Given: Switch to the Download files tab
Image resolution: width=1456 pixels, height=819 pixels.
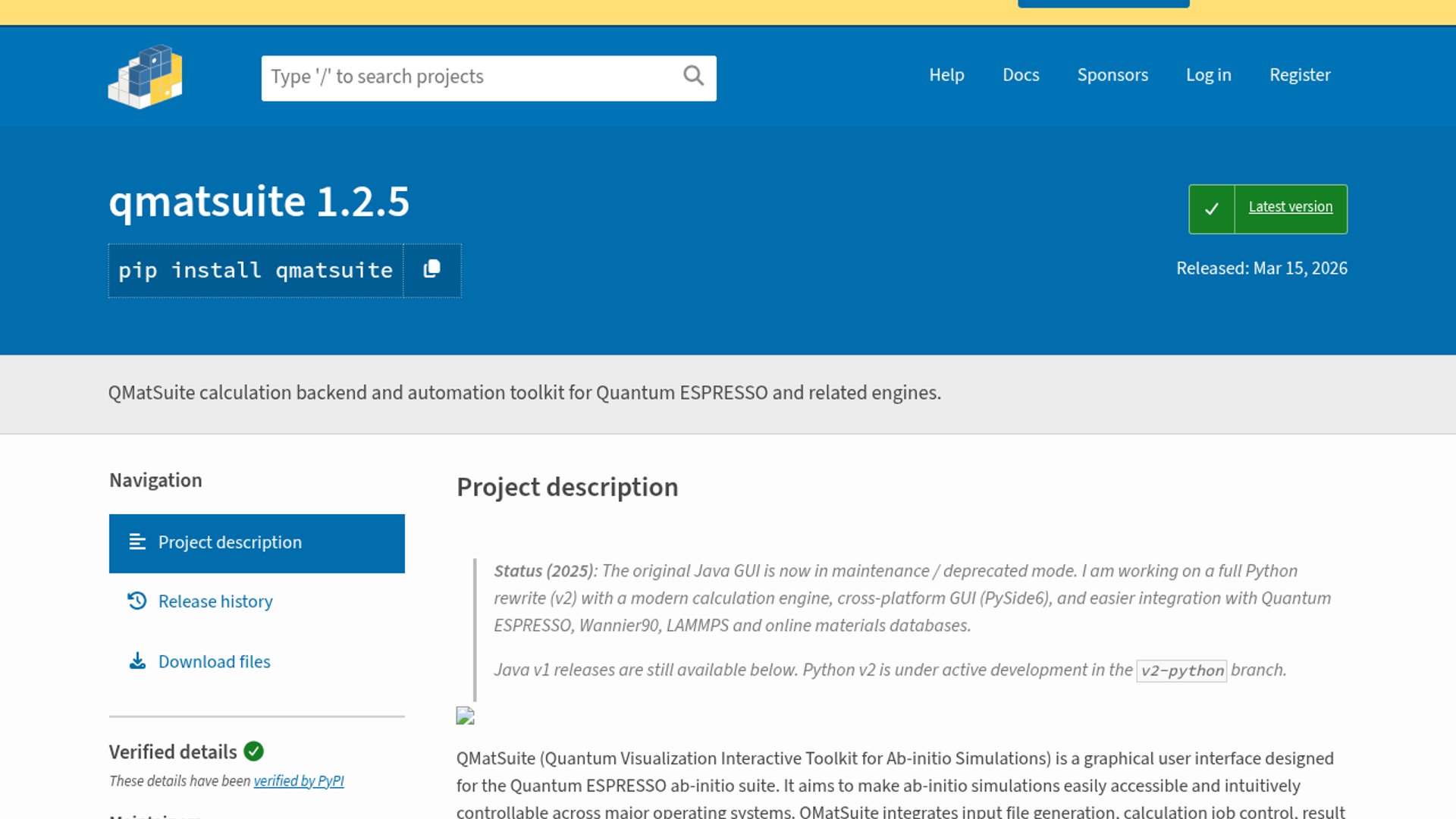Looking at the screenshot, I should click(x=214, y=662).
